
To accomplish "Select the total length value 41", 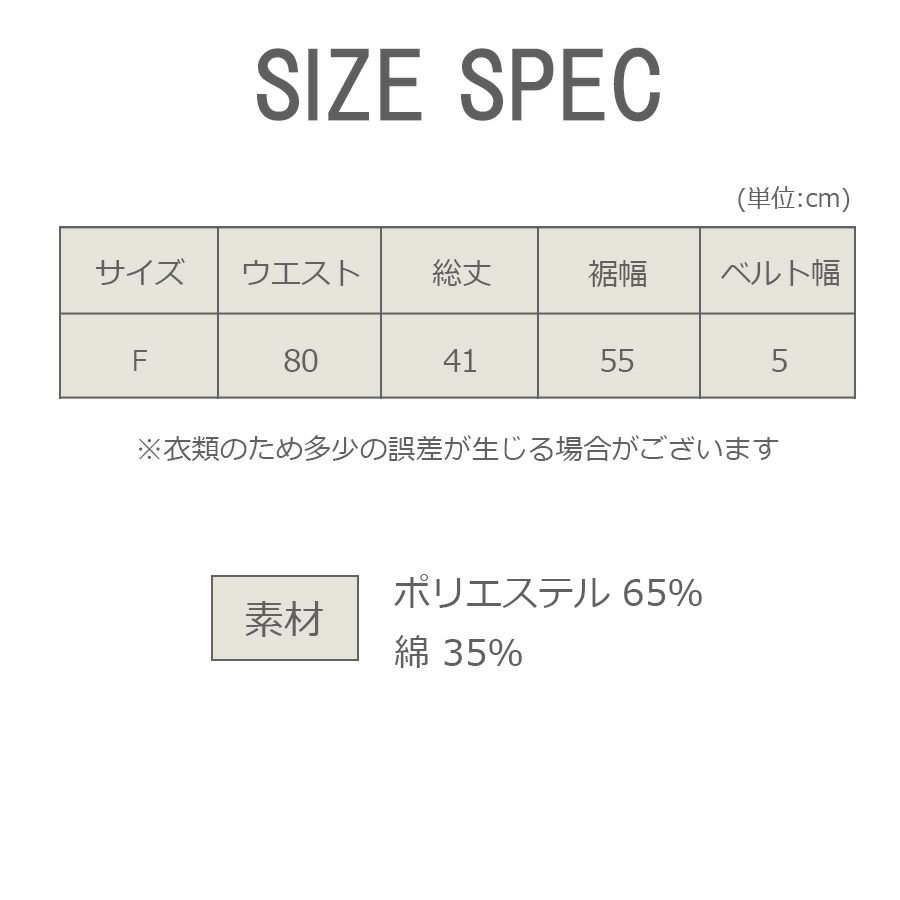I will tap(460, 360).
